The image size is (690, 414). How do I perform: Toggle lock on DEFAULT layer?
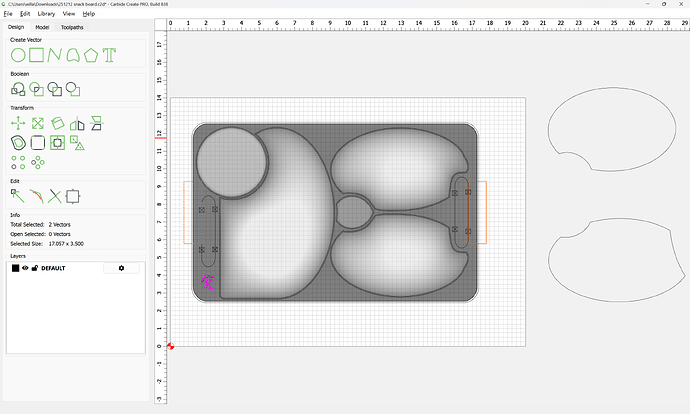(35, 268)
